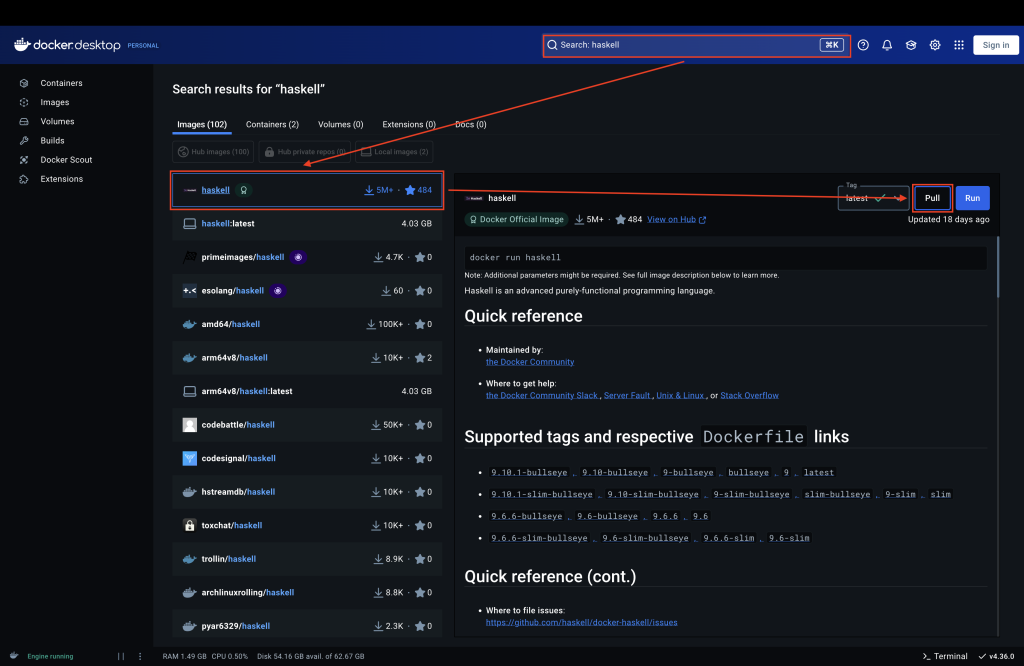Open the Containers section in the sidebar
Screen dimensions: 1024x666
click(61, 83)
